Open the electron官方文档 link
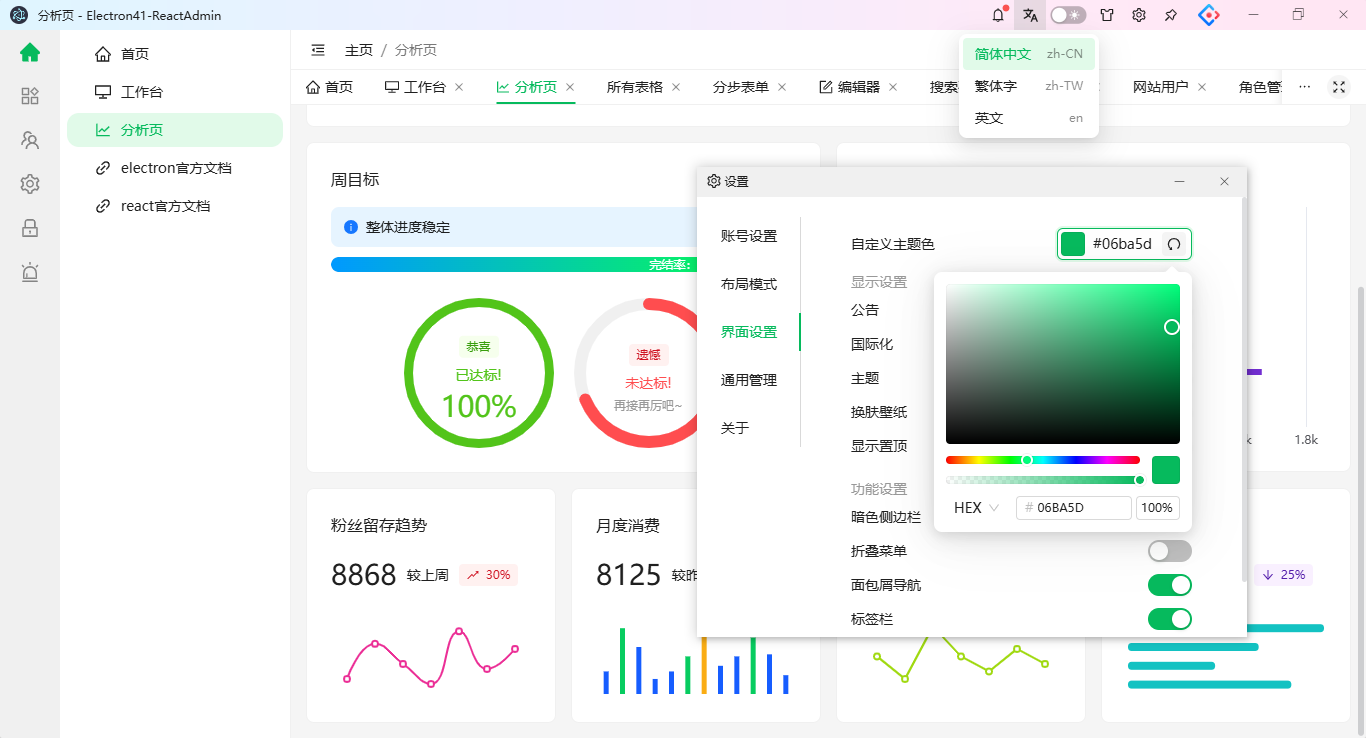The height and width of the screenshot is (738, 1366). click(x=175, y=168)
